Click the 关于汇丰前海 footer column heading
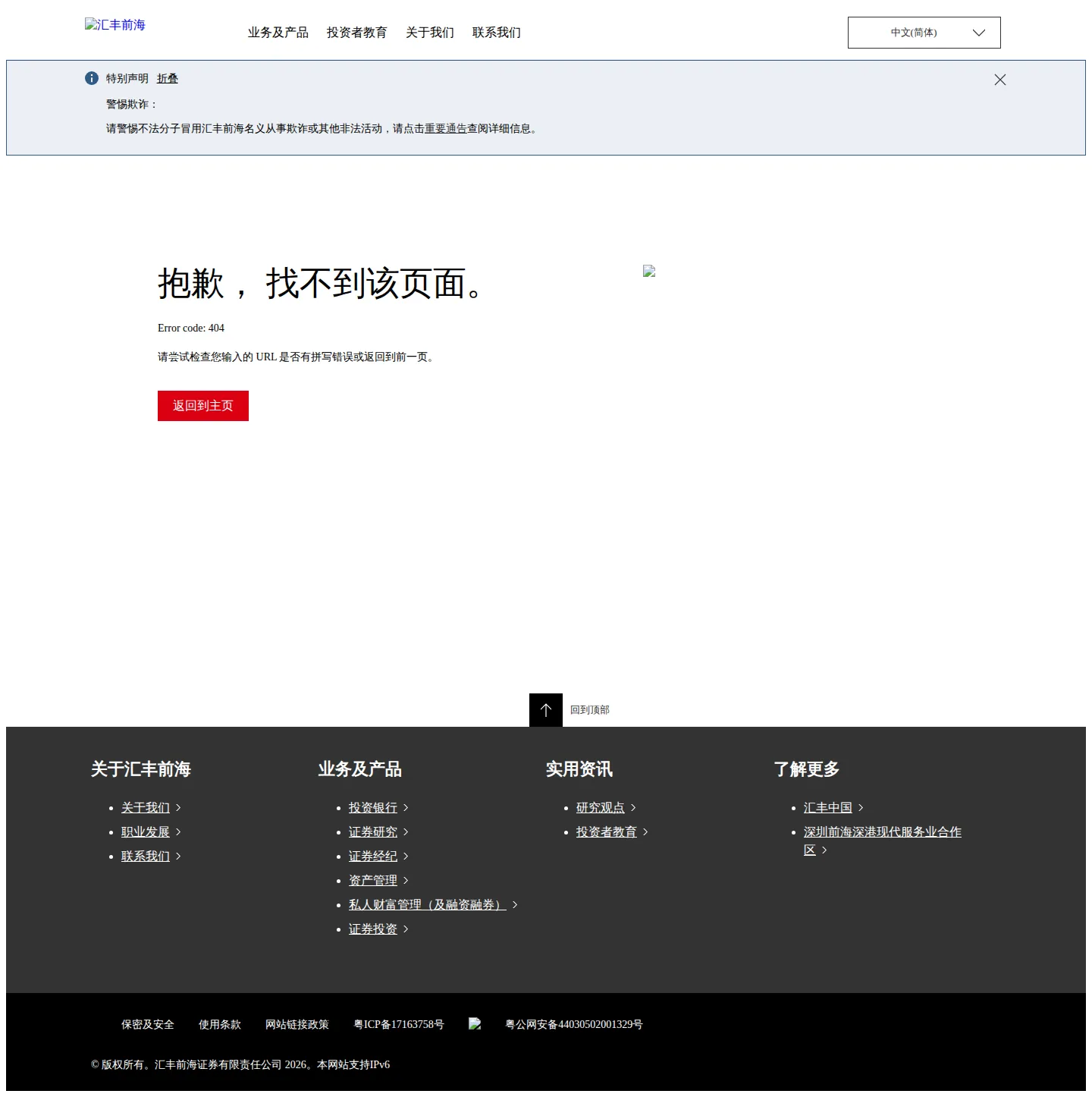This screenshot has width=1092, height=1097. (x=141, y=769)
